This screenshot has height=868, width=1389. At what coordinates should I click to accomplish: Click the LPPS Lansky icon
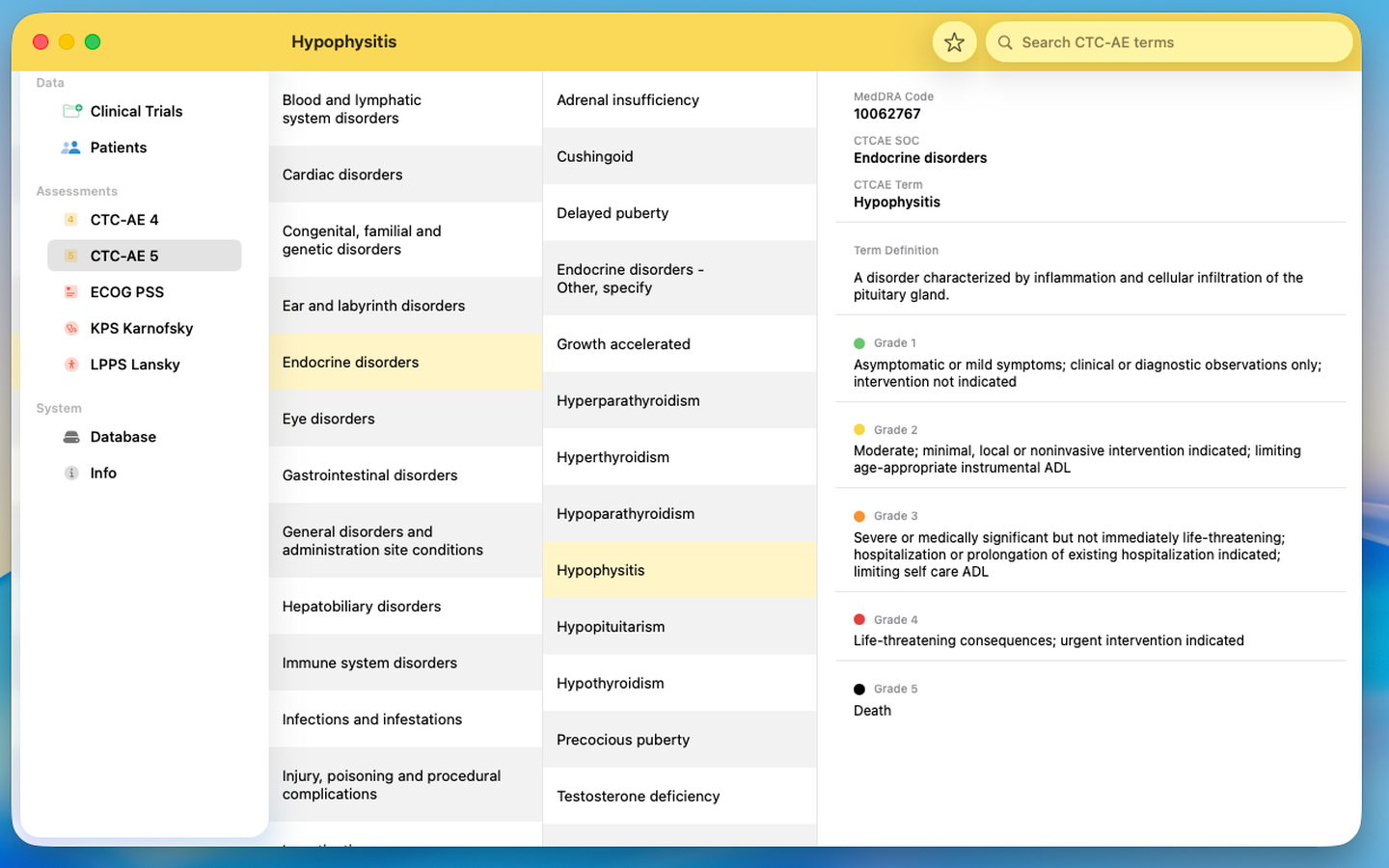(x=70, y=365)
